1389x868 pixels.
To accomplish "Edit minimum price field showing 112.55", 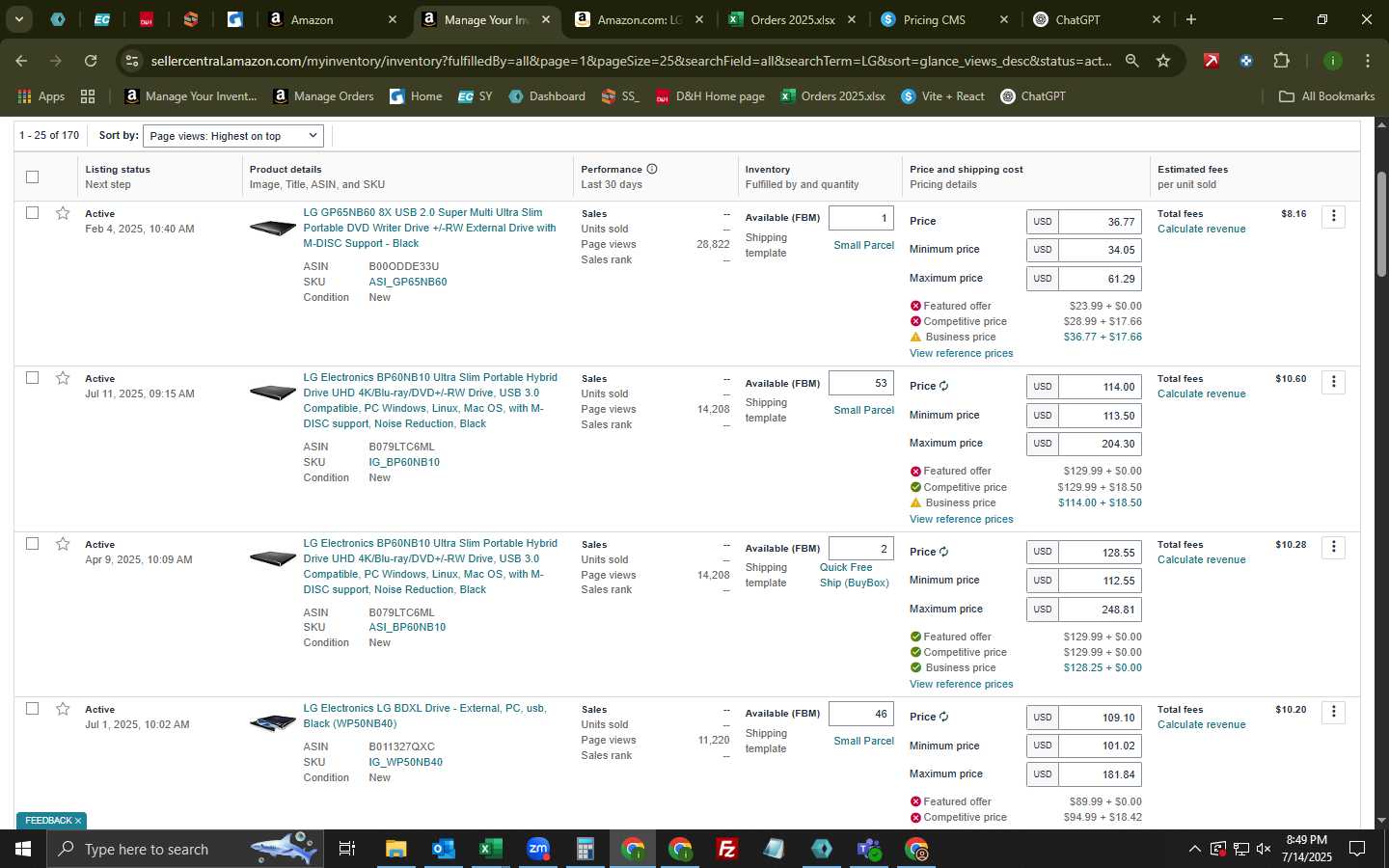I will tap(1100, 581).
